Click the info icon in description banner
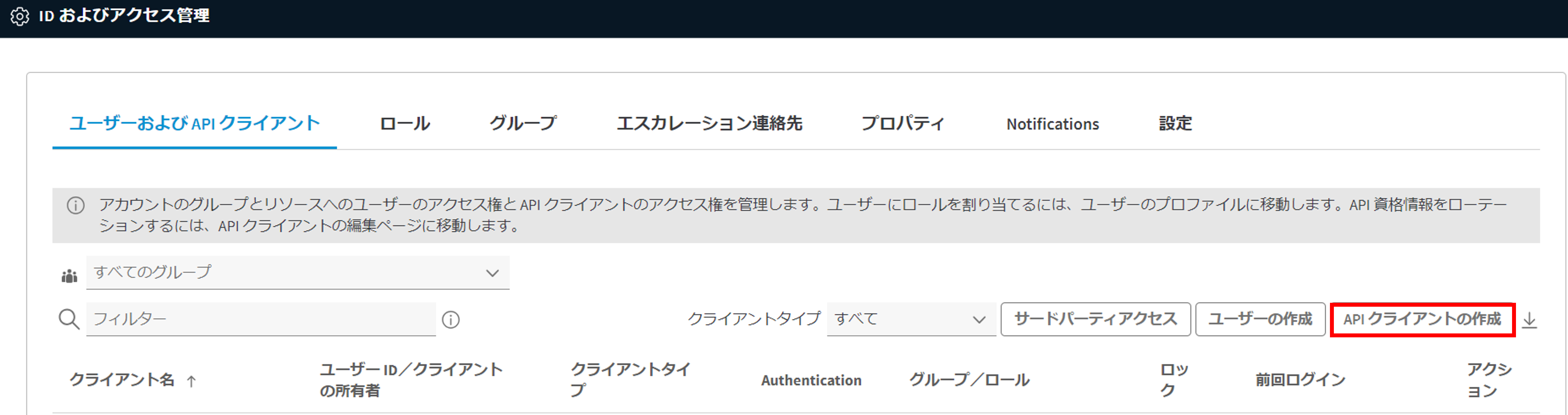The image size is (1568, 415). pyautogui.click(x=76, y=206)
